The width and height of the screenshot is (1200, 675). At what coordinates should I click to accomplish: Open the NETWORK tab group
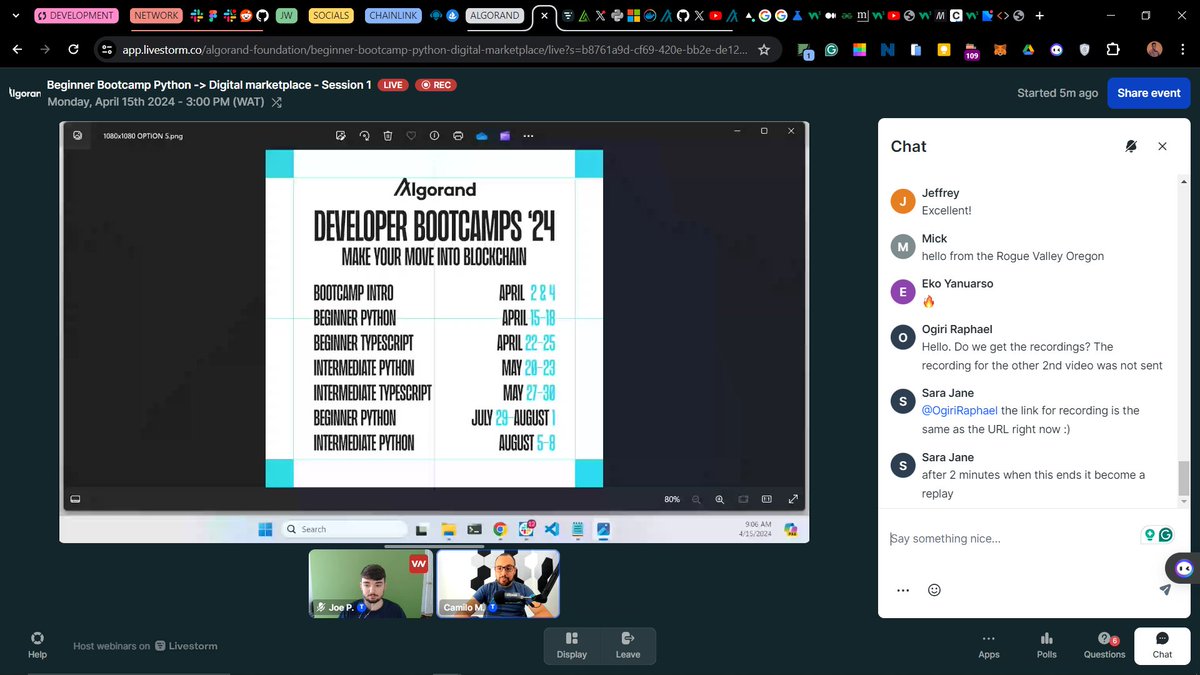point(155,16)
